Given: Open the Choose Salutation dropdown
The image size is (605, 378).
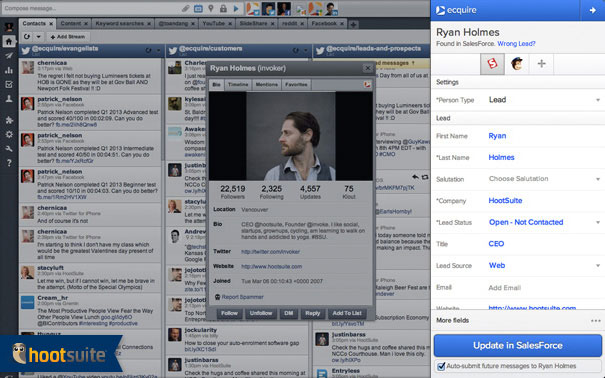Looking at the screenshot, I should pos(544,179).
